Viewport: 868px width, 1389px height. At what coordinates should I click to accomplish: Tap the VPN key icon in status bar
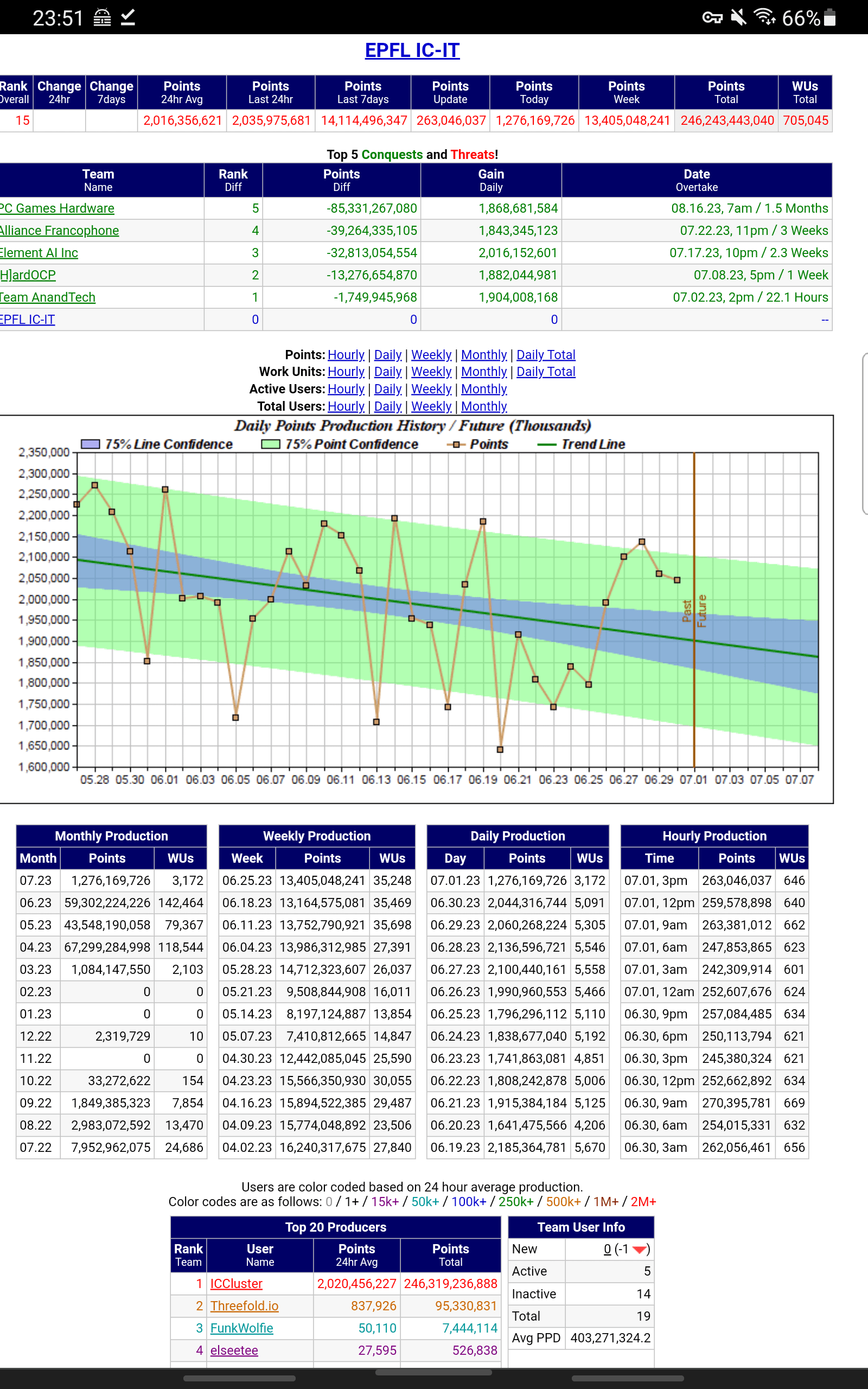[x=712, y=18]
